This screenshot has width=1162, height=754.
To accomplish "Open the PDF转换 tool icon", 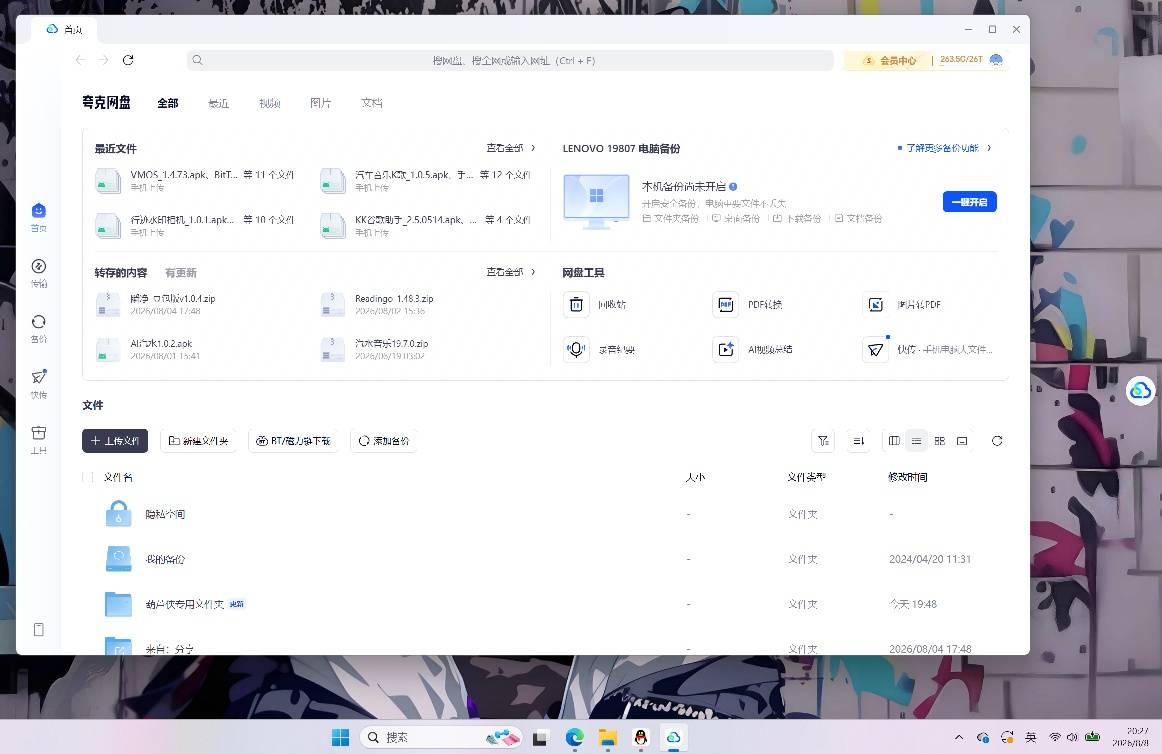I will (726, 305).
